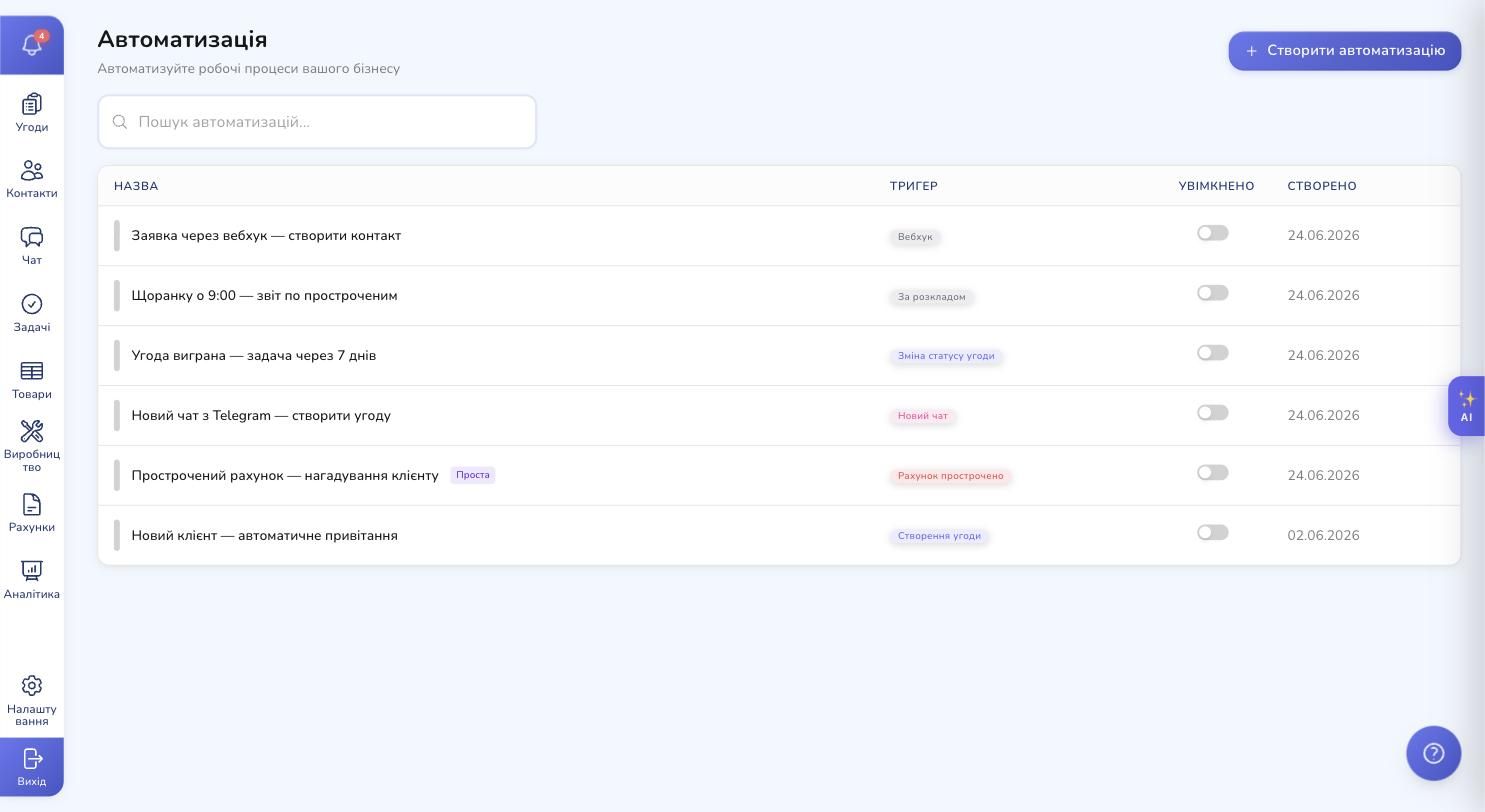
Task: Enable Прострочений рахунок automation switch
Action: click(1213, 473)
